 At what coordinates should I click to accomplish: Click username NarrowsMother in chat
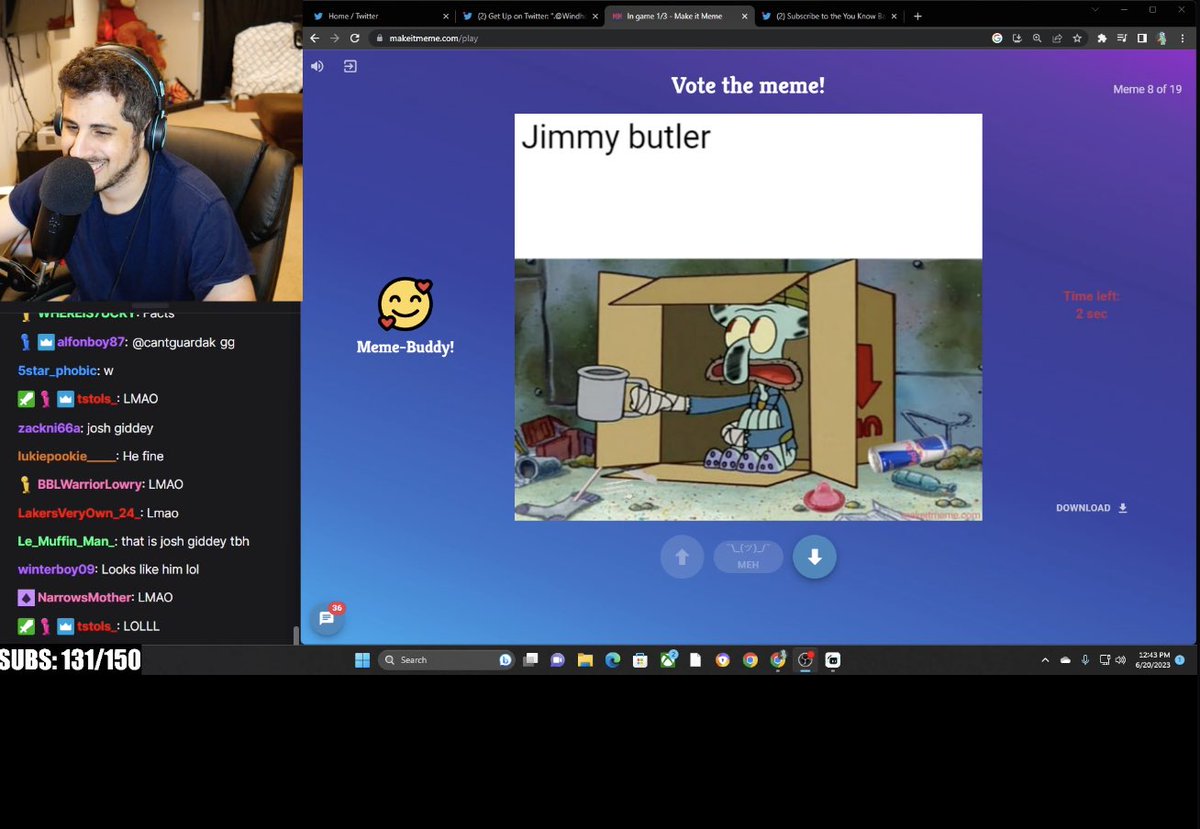(x=85, y=597)
